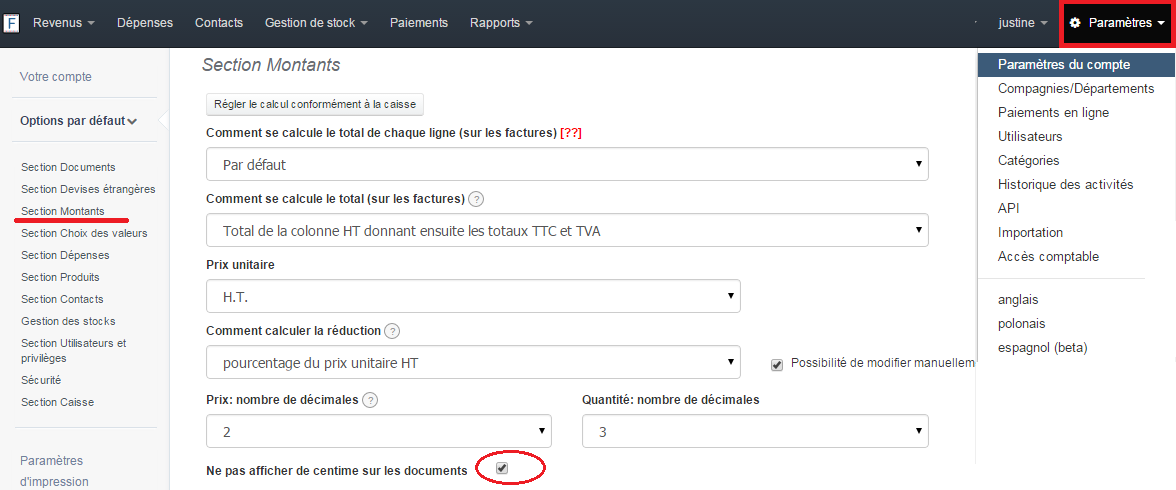Go to Section Documents in sidebar

68,167
